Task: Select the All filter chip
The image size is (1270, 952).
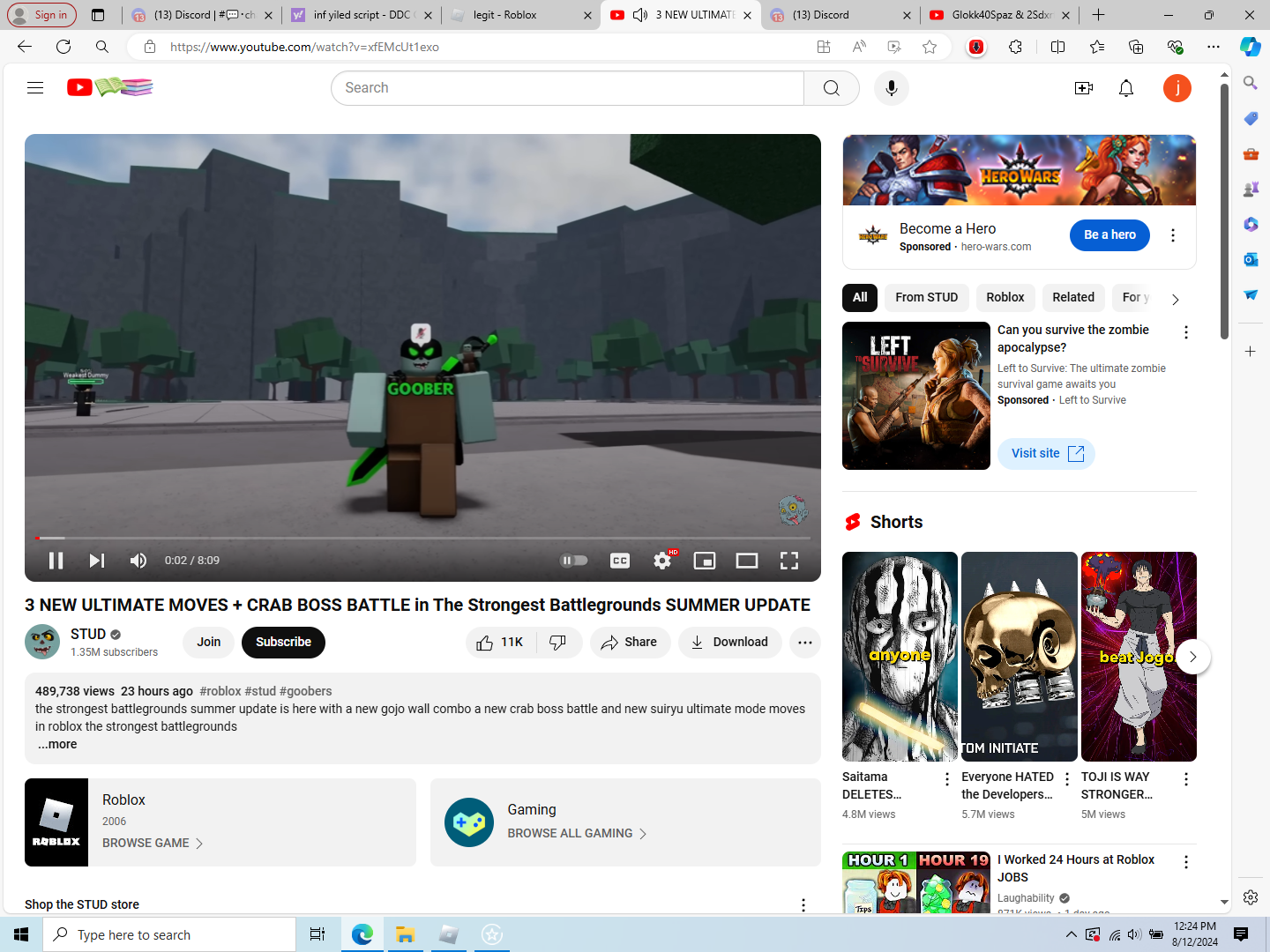Action: (860, 298)
